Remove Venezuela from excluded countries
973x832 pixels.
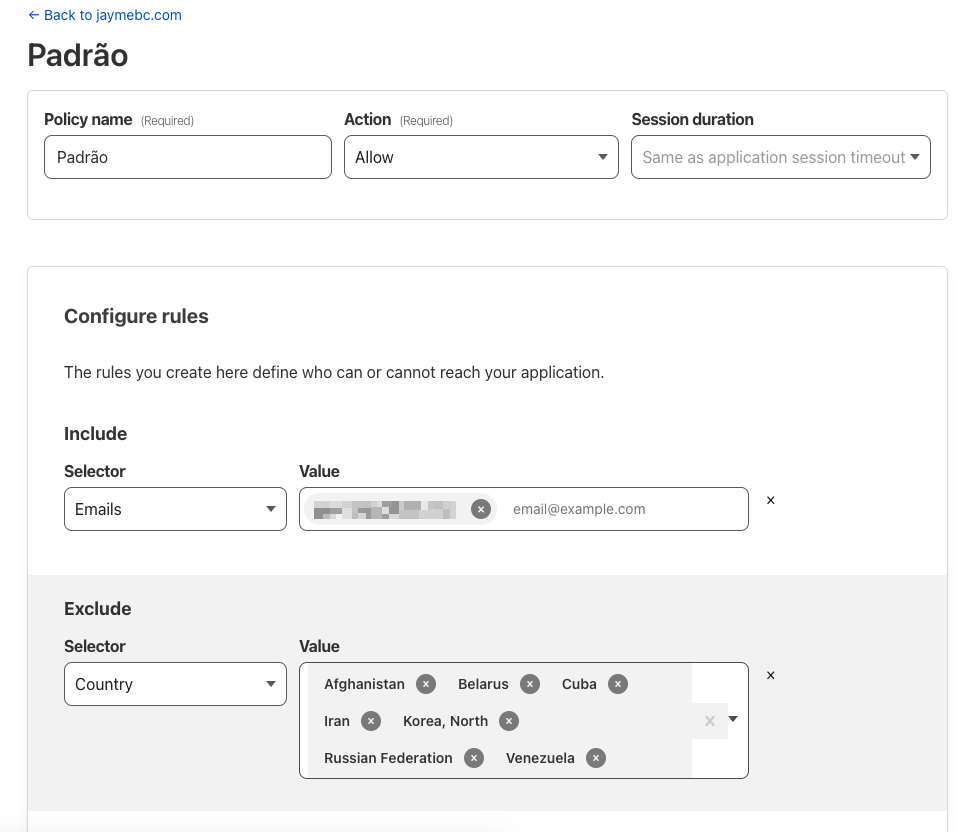[596, 758]
